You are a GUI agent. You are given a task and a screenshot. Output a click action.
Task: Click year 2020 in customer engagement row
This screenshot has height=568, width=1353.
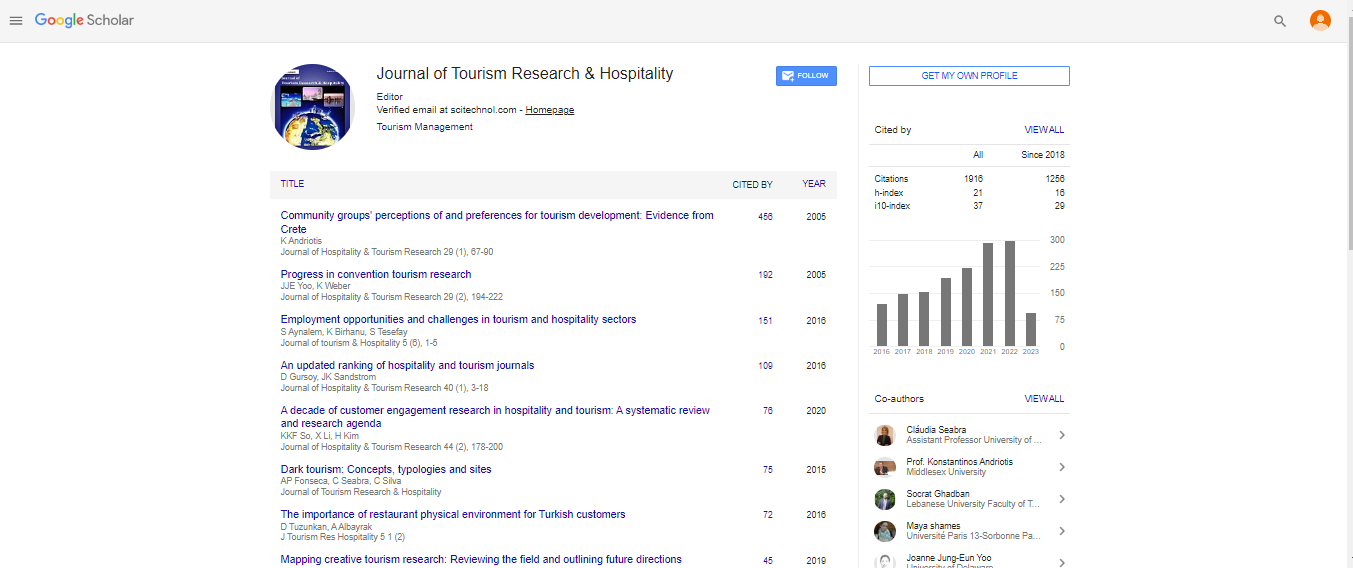pos(816,411)
